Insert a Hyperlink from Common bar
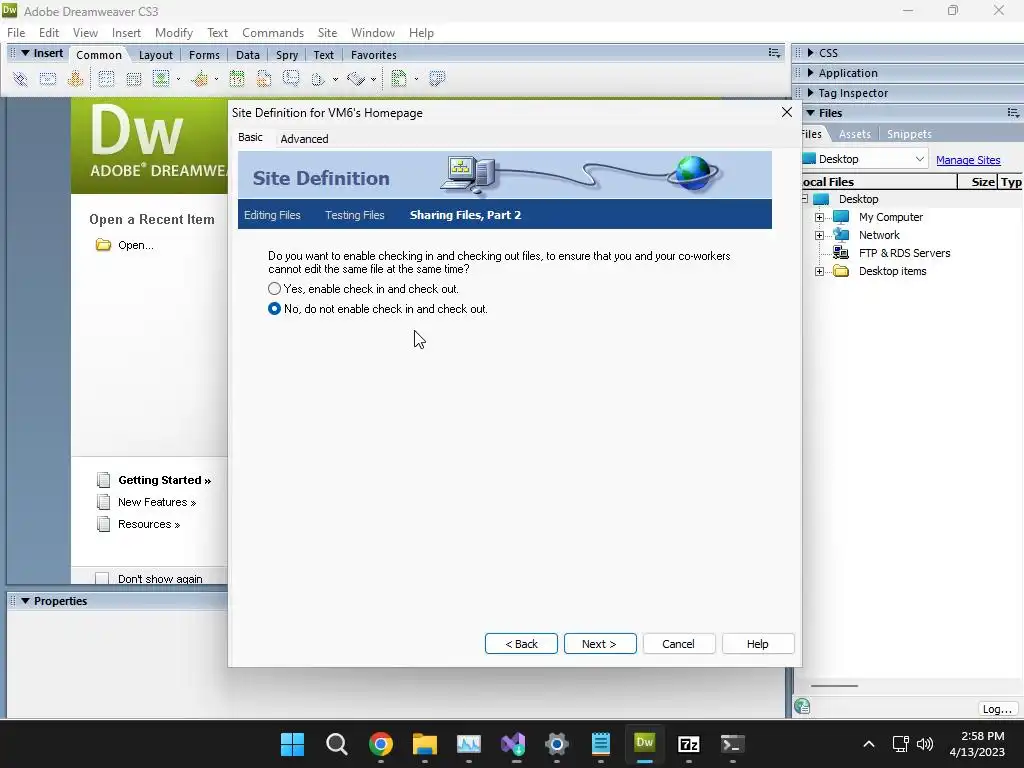Screen dimensions: 1024x768 point(20,79)
